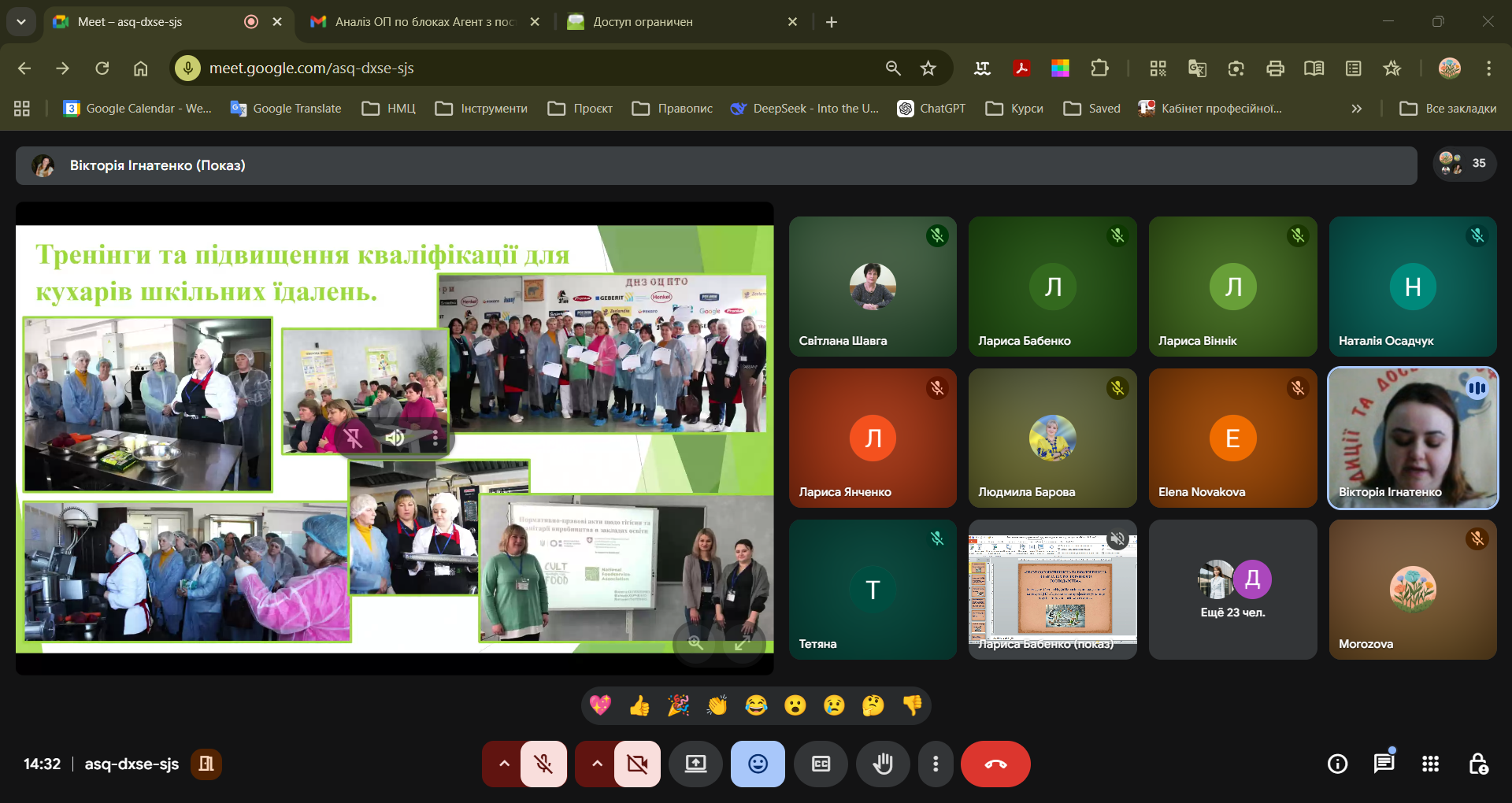Open more options three-dot menu
The height and width of the screenshot is (803, 1512).
pyautogui.click(x=936, y=764)
